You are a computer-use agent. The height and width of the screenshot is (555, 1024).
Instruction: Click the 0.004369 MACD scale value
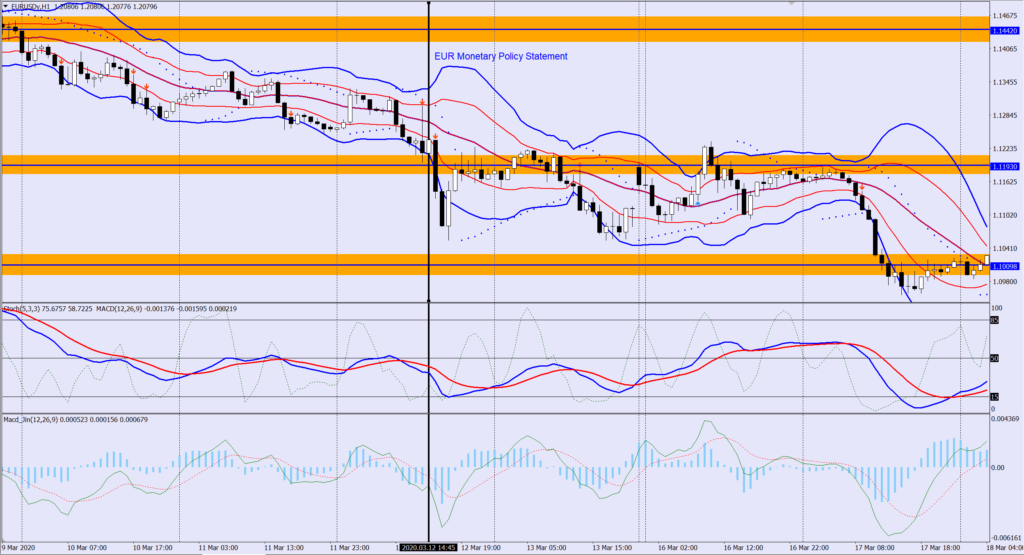(x=1006, y=419)
